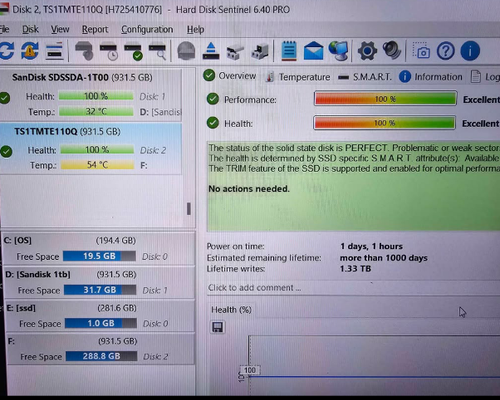The width and height of the screenshot is (500, 400).
Task: Click the 'more than 1000 days' value
Action: pyautogui.click(x=383, y=258)
